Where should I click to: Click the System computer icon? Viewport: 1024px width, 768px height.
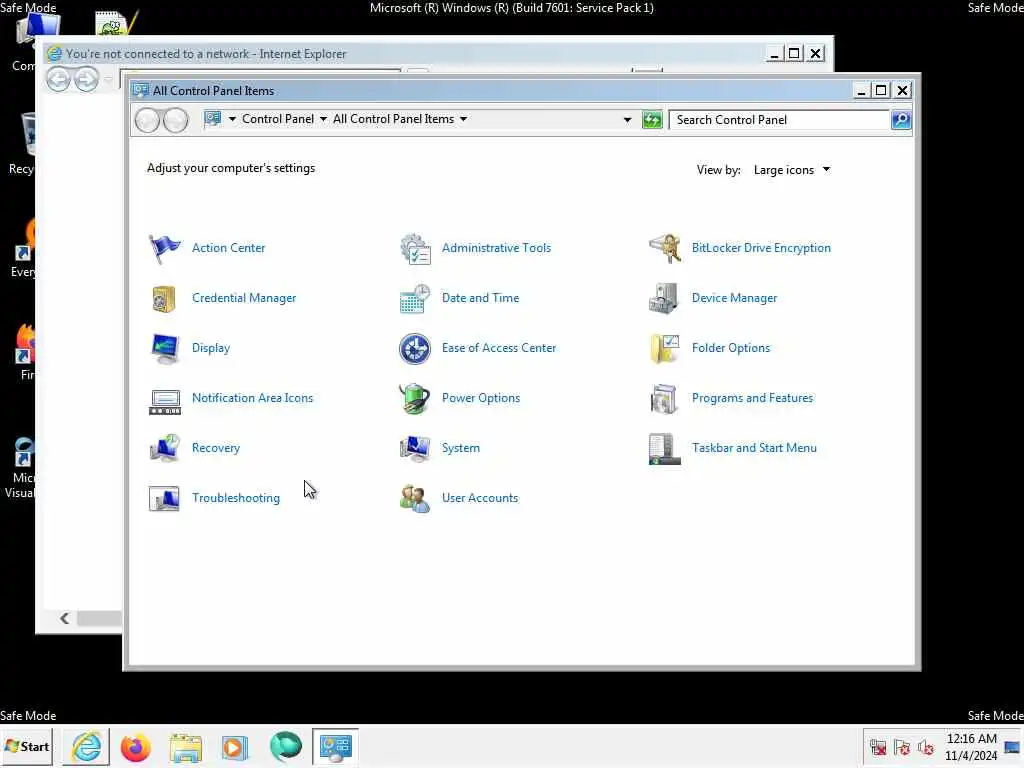415,448
